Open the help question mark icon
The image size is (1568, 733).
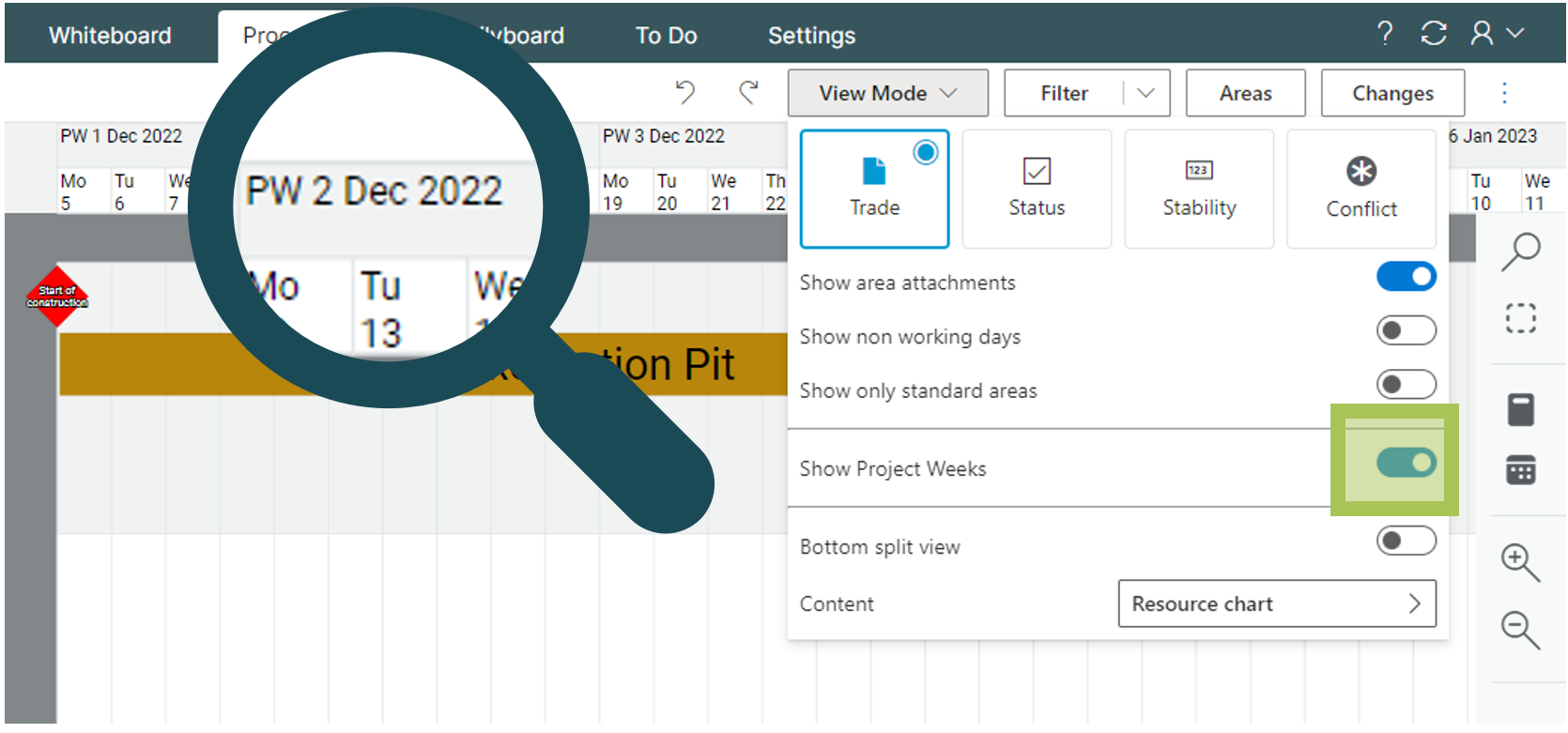coord(1385,34)
